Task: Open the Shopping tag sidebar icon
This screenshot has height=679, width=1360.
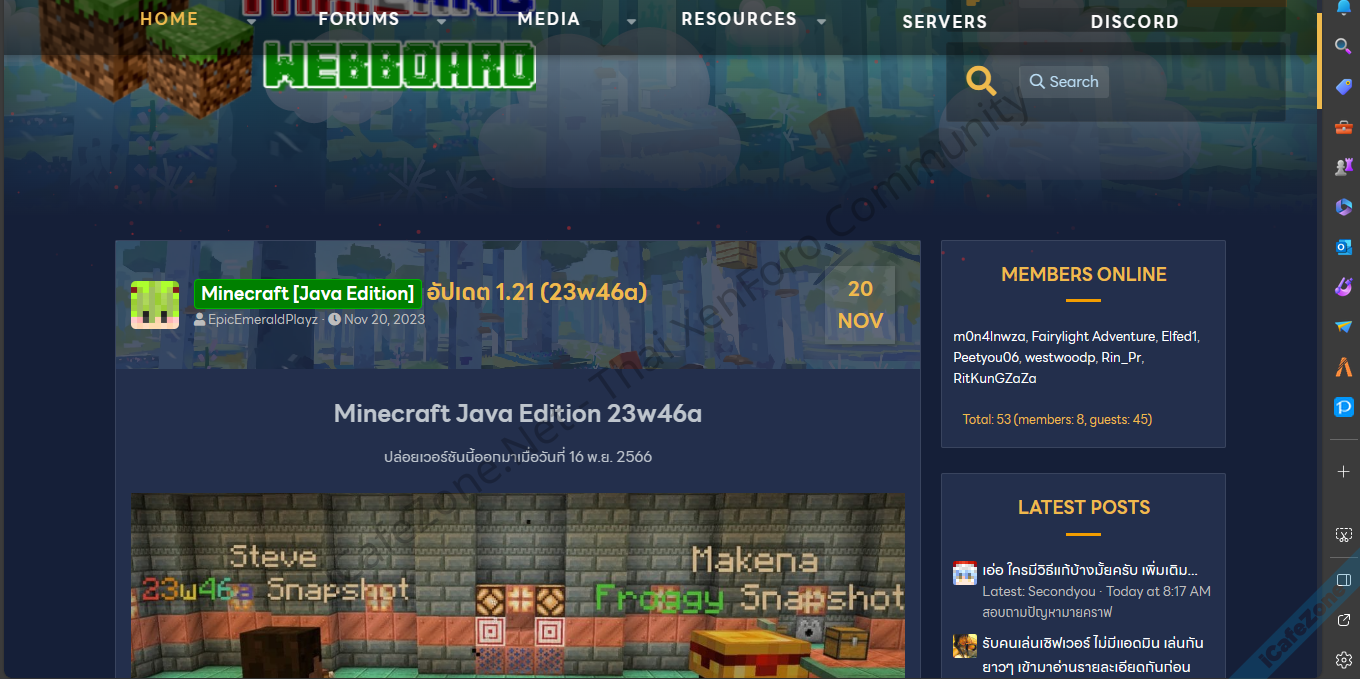Action: point(1344,87)
